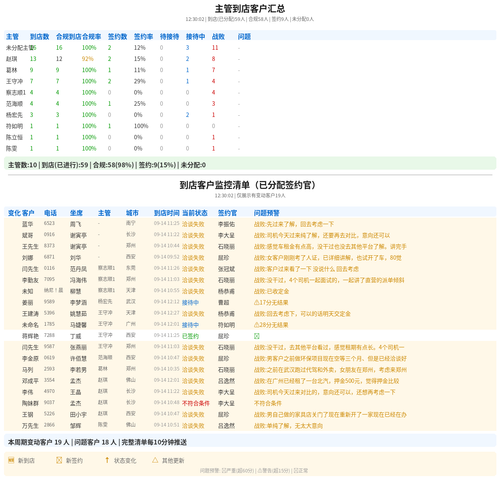Viewport: 500px width, 493px height.
Task: Select the 到店时间 column header
Action: point(167,213)
